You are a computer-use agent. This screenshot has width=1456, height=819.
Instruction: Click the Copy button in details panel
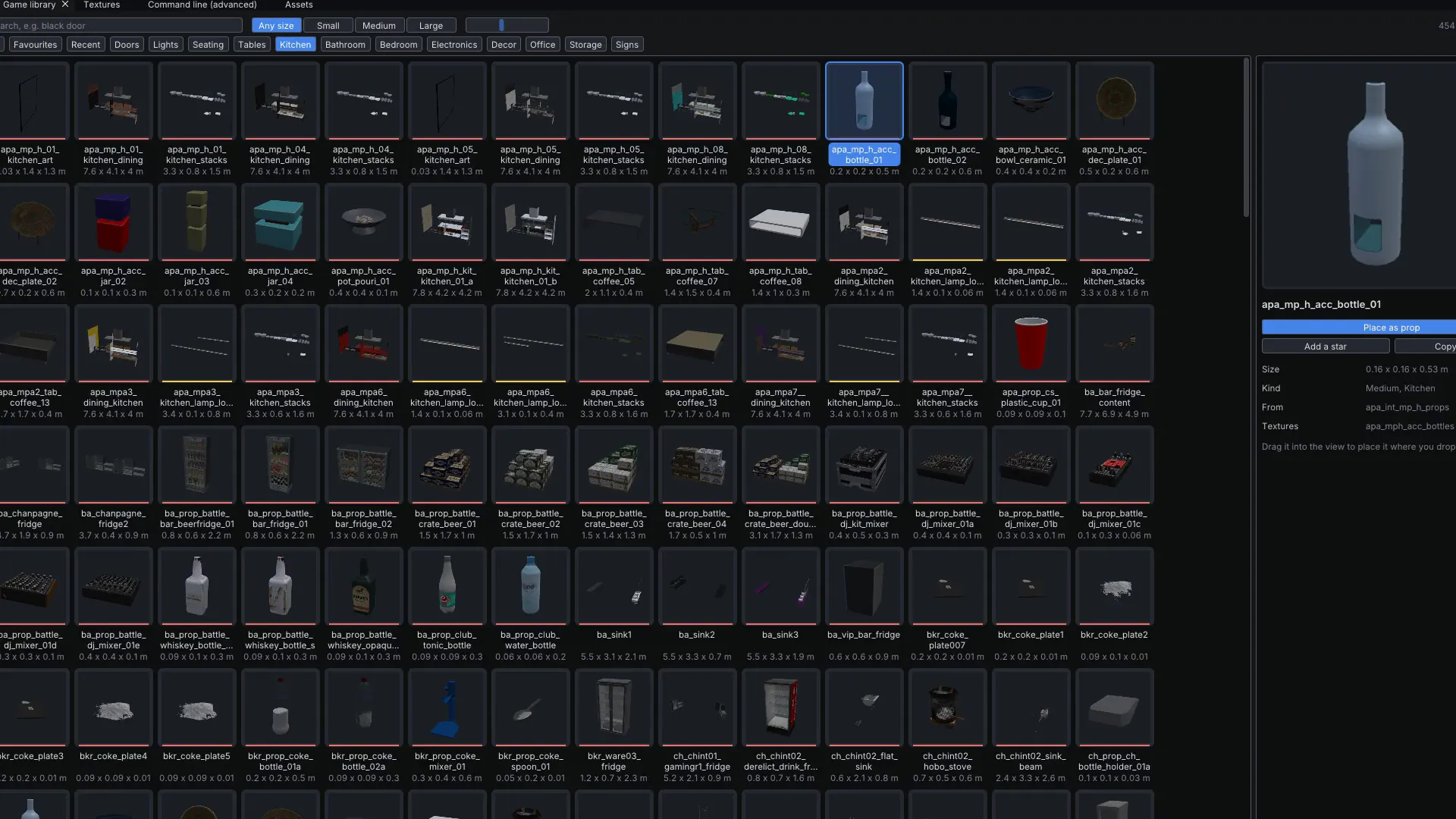tap(1426, 346)
